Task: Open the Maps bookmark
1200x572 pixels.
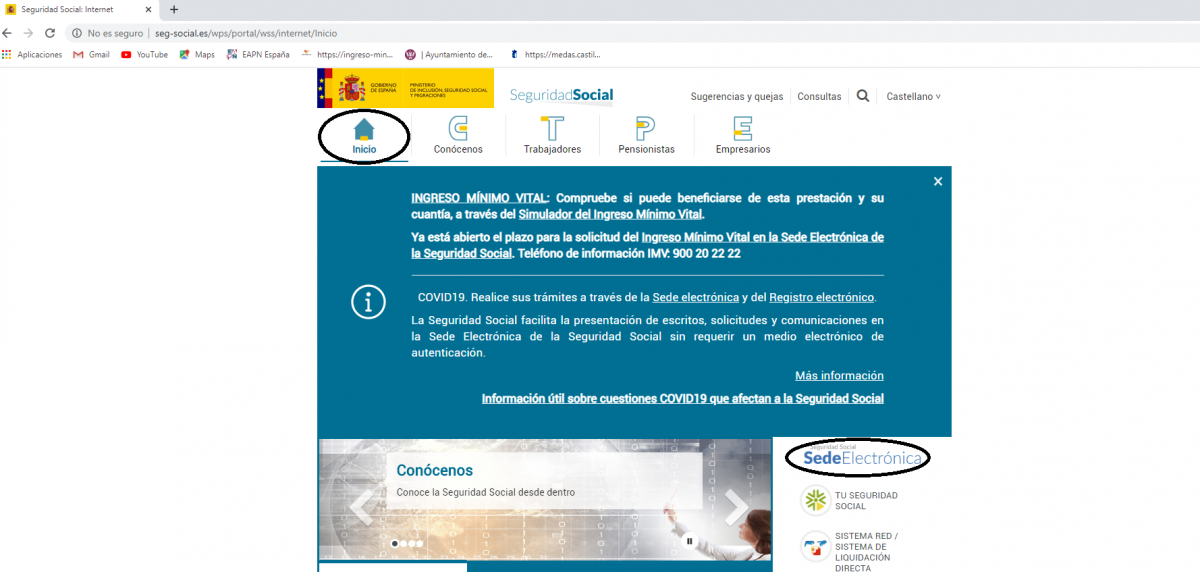Action: coord(197,55)
